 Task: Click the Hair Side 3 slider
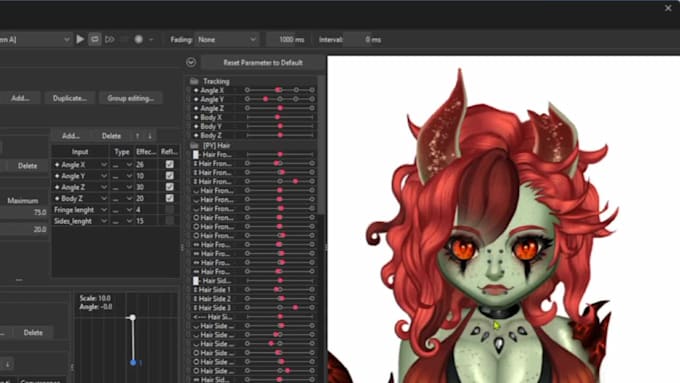coord(280,308)
